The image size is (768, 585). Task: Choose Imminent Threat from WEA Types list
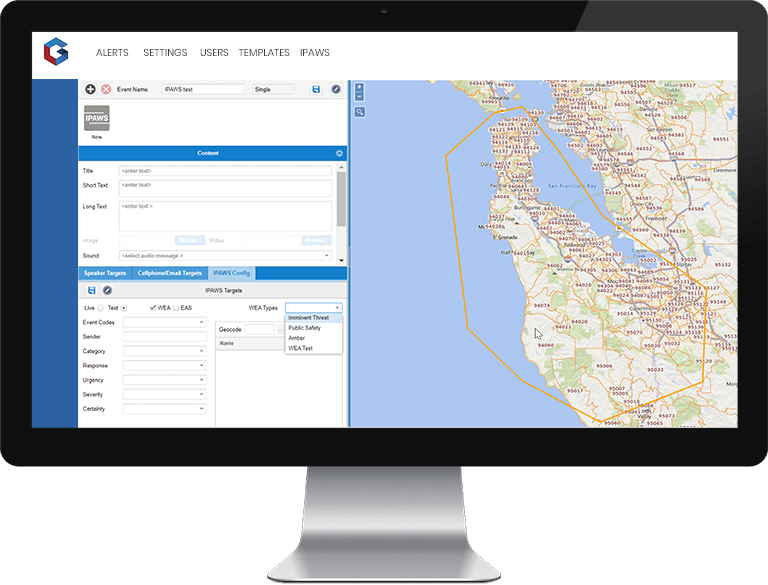[x=313, y=318]
